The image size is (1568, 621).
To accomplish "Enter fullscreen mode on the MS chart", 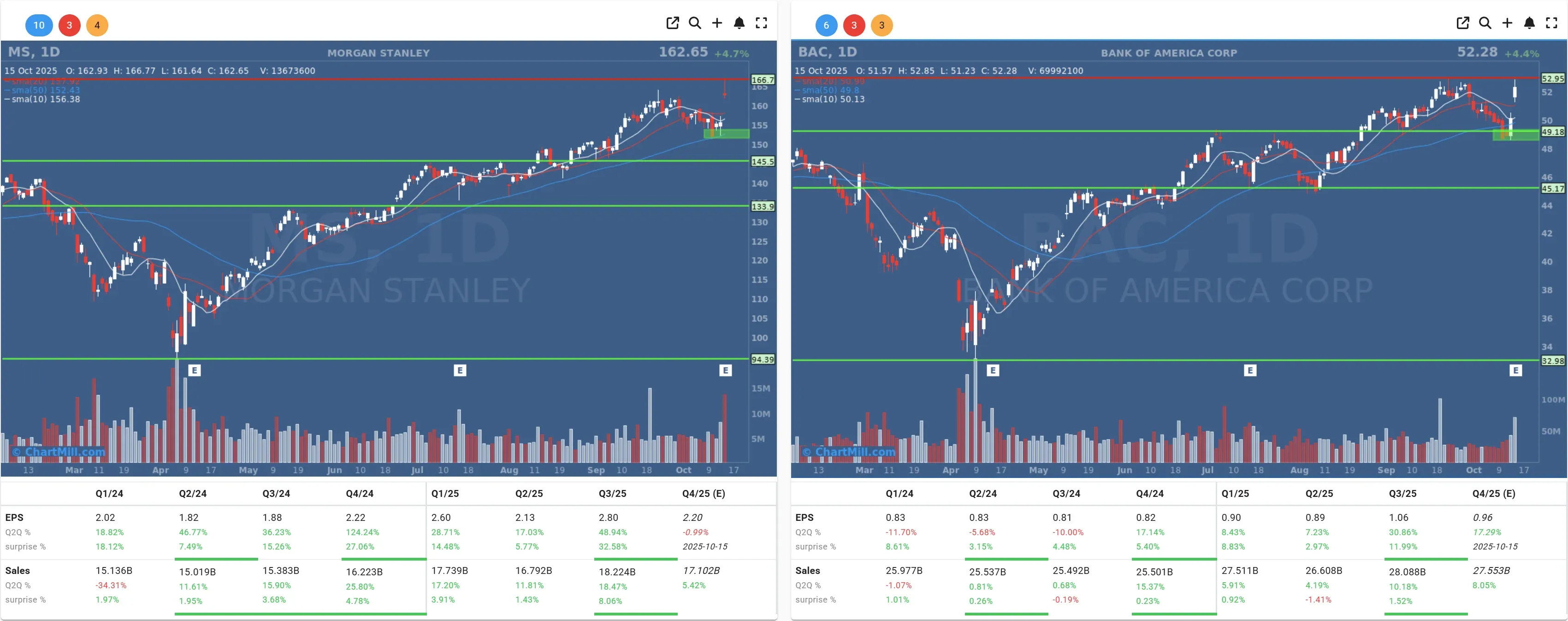I will click(761, 23).
